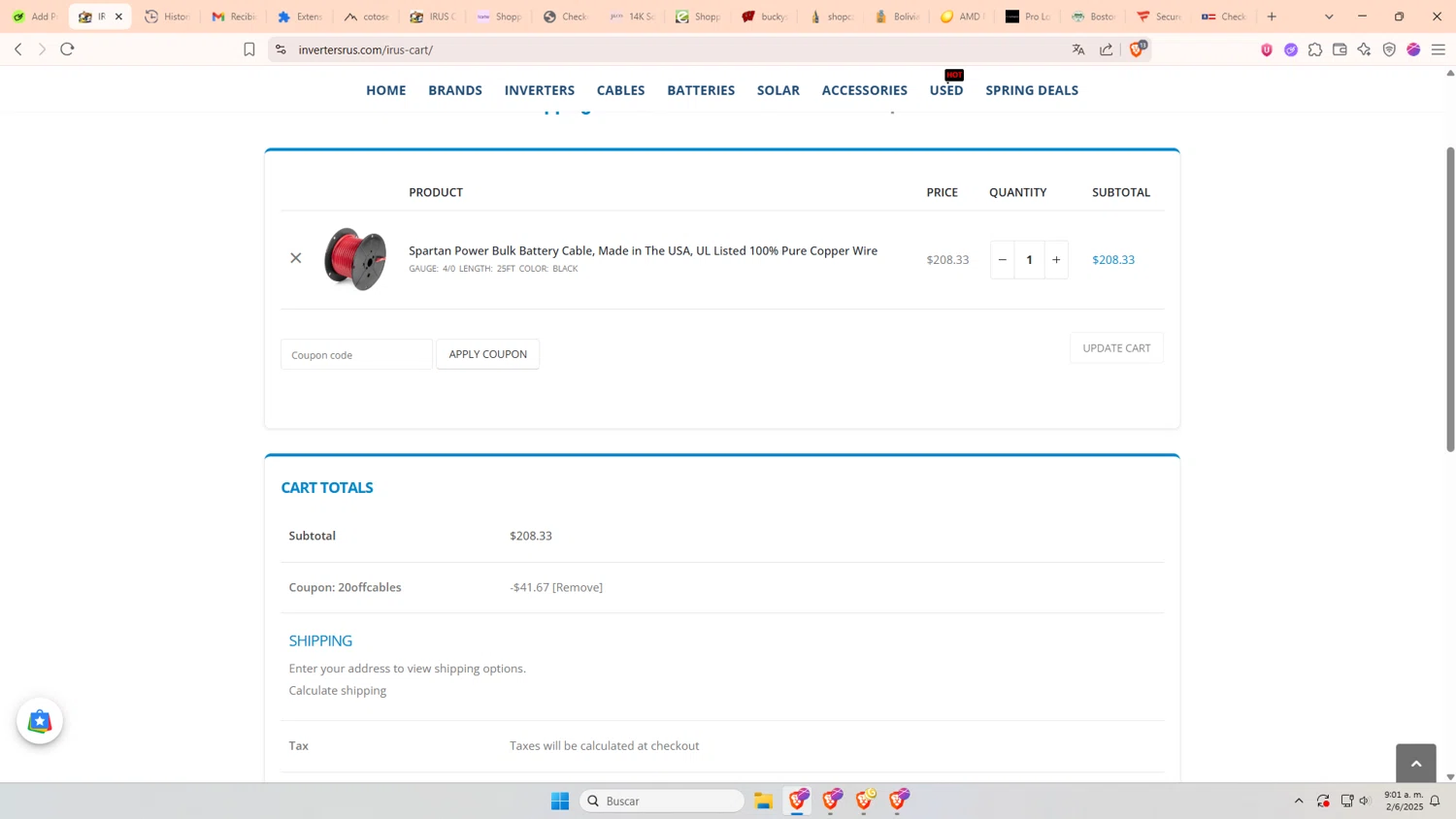Decrease quantity with the minus button

tap(1003, 260)
